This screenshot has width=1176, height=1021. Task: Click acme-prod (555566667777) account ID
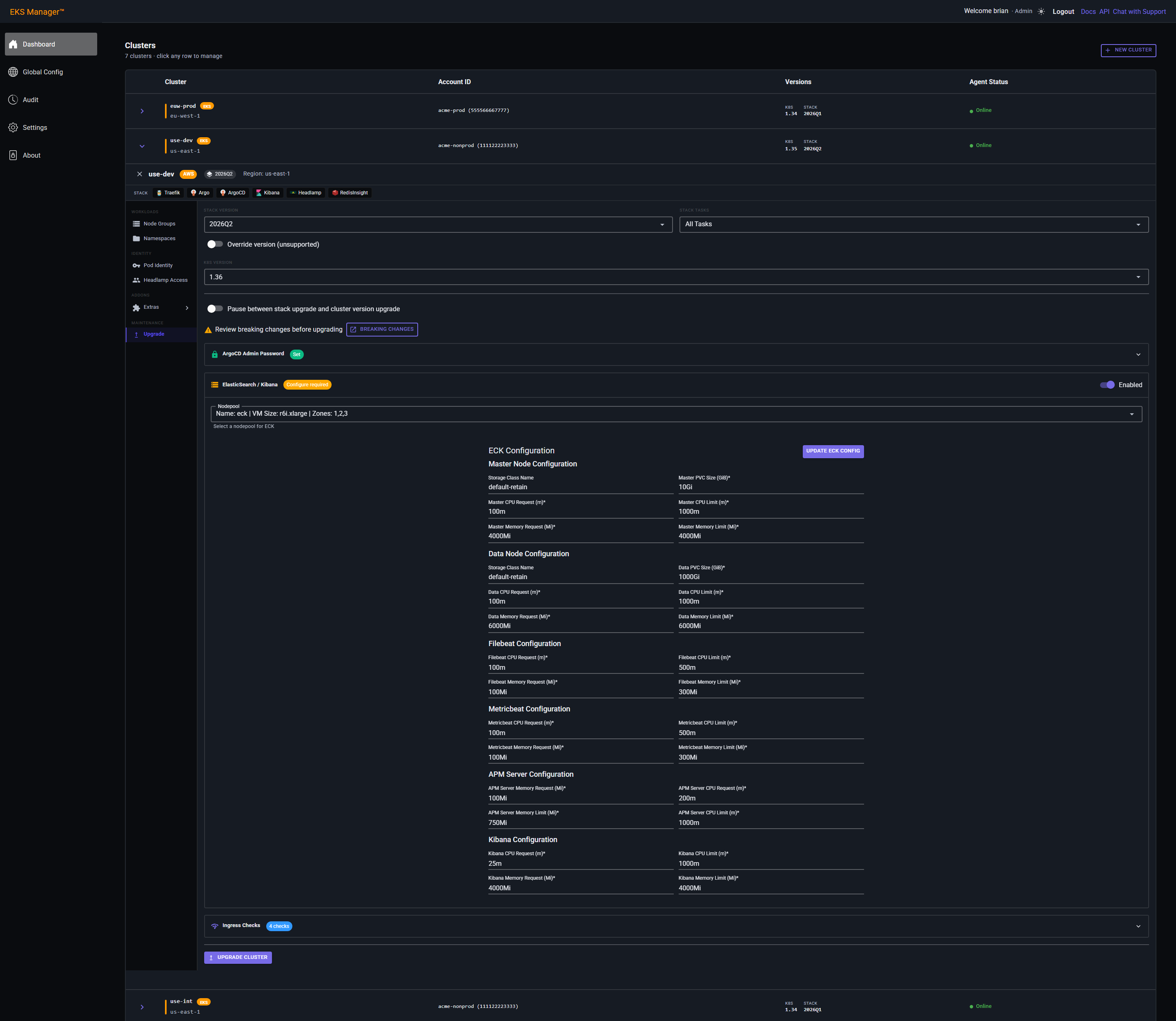[x=474, y=111]
